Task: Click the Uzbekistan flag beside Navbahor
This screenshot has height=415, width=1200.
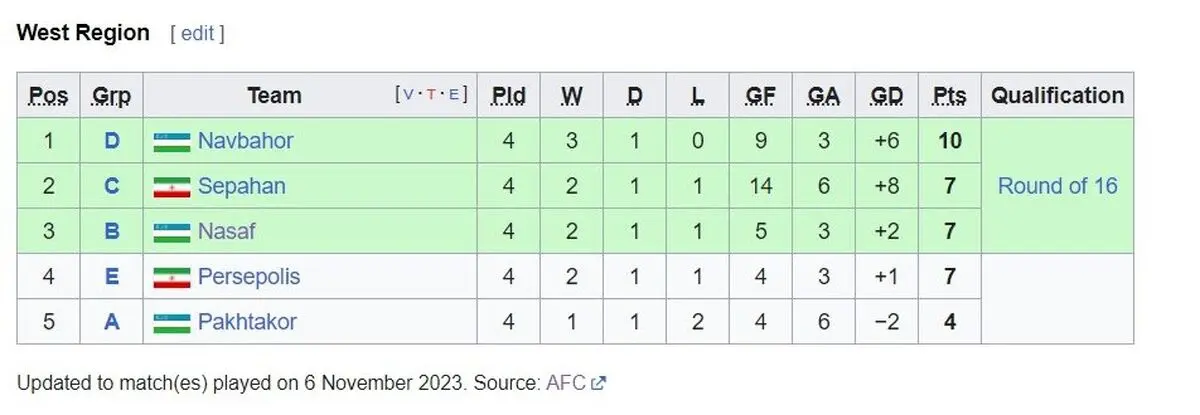Action: (x=172, y=141)
